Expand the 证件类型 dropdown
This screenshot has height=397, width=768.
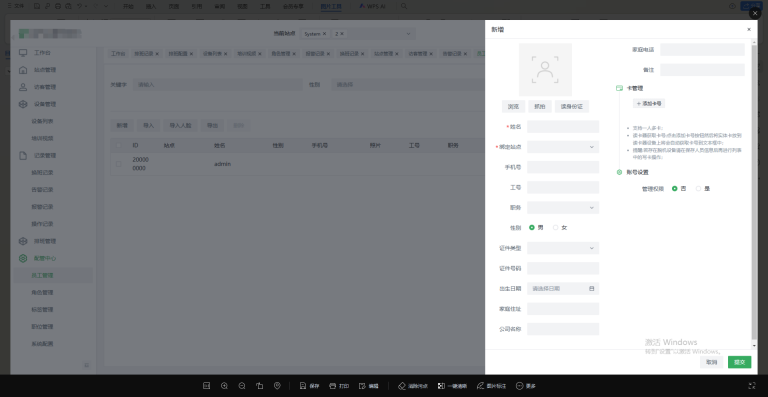pos(563,248)
